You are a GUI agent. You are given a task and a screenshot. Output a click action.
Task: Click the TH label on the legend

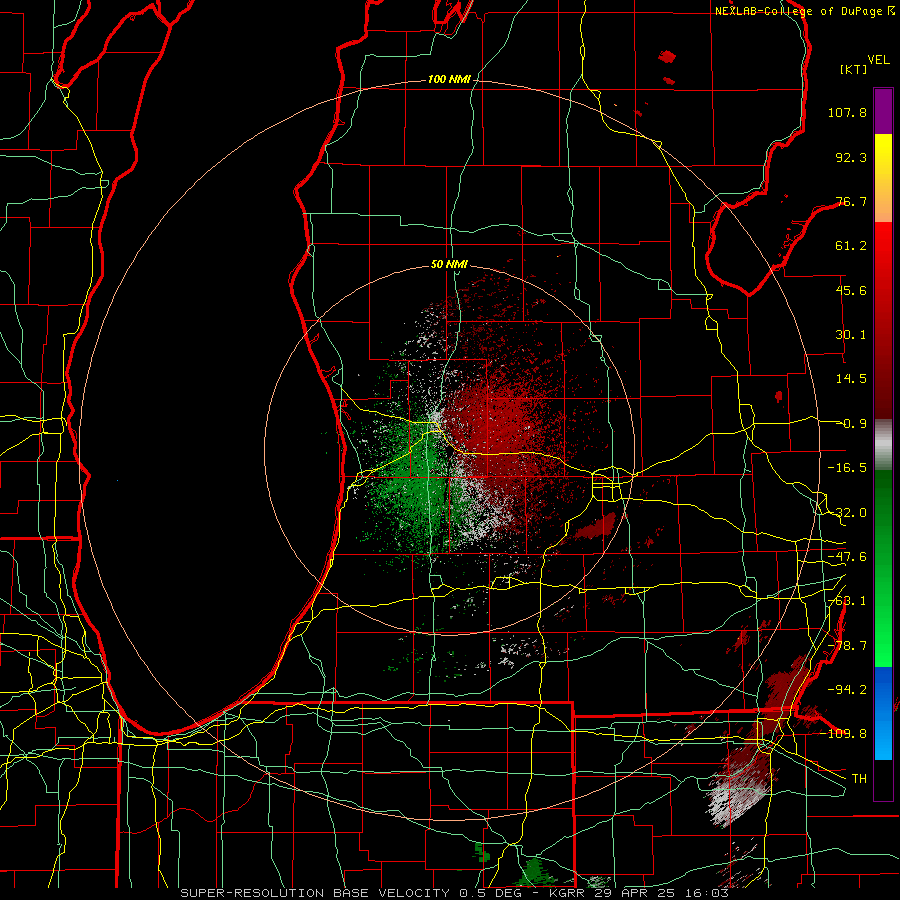(859, 778)
